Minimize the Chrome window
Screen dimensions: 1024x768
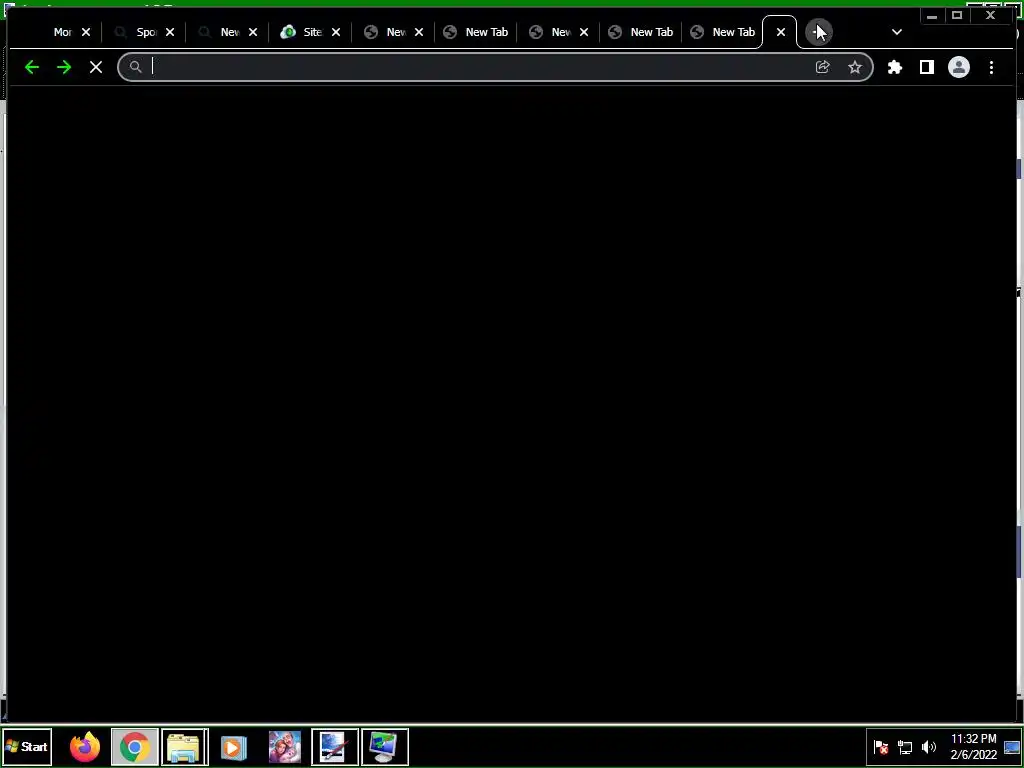932,16
